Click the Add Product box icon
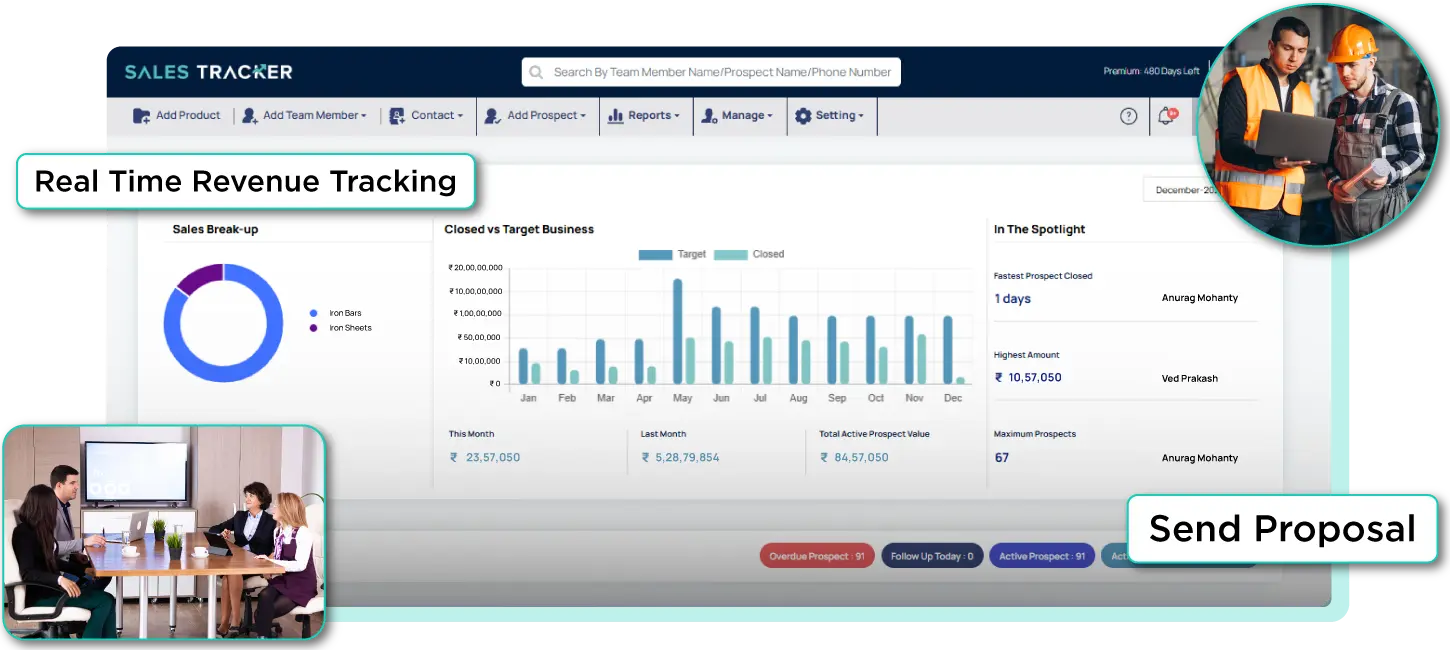The image size is (1450, 650). [141, 116]
